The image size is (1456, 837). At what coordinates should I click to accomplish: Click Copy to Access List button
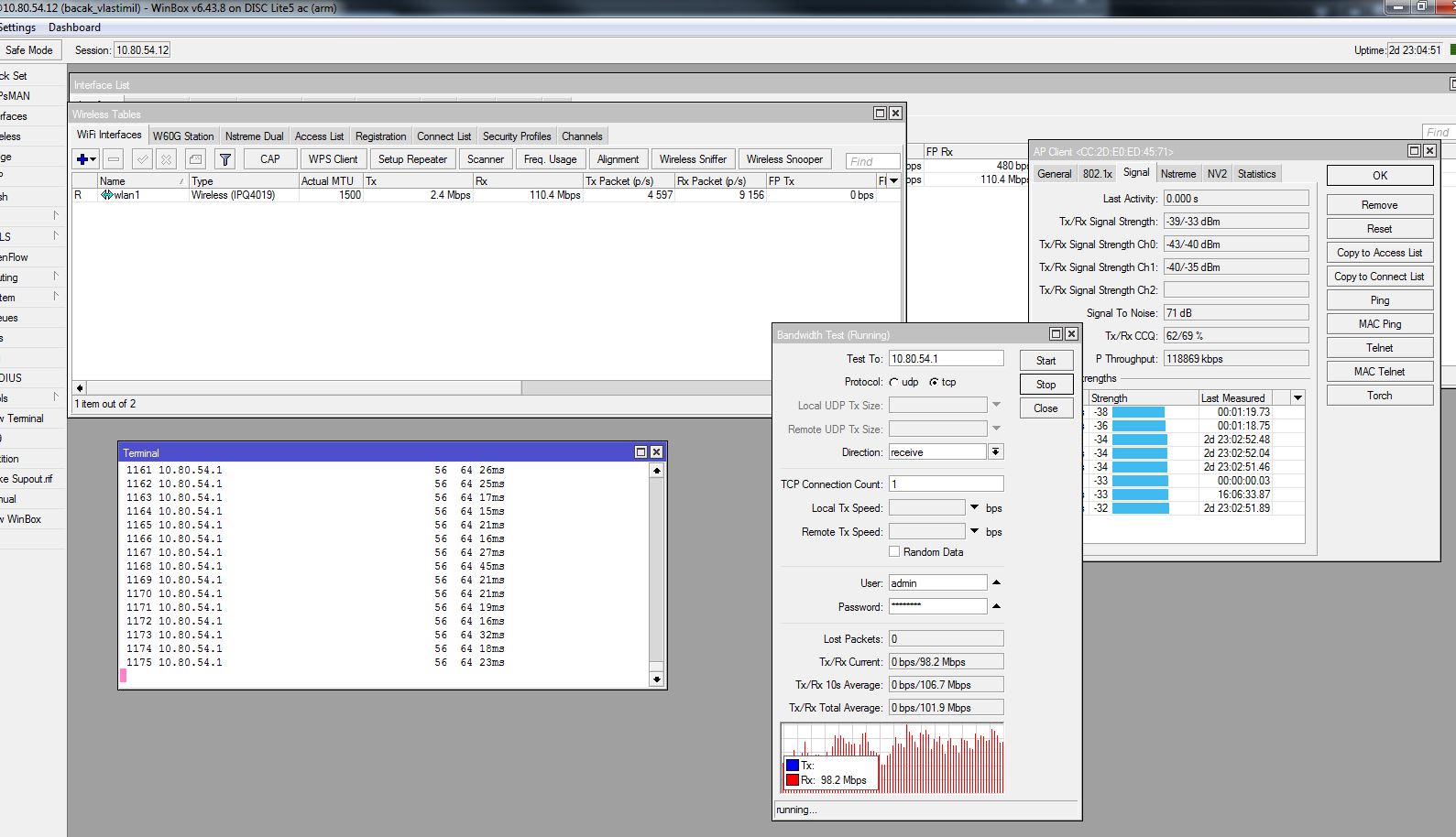pos(1379,253)
